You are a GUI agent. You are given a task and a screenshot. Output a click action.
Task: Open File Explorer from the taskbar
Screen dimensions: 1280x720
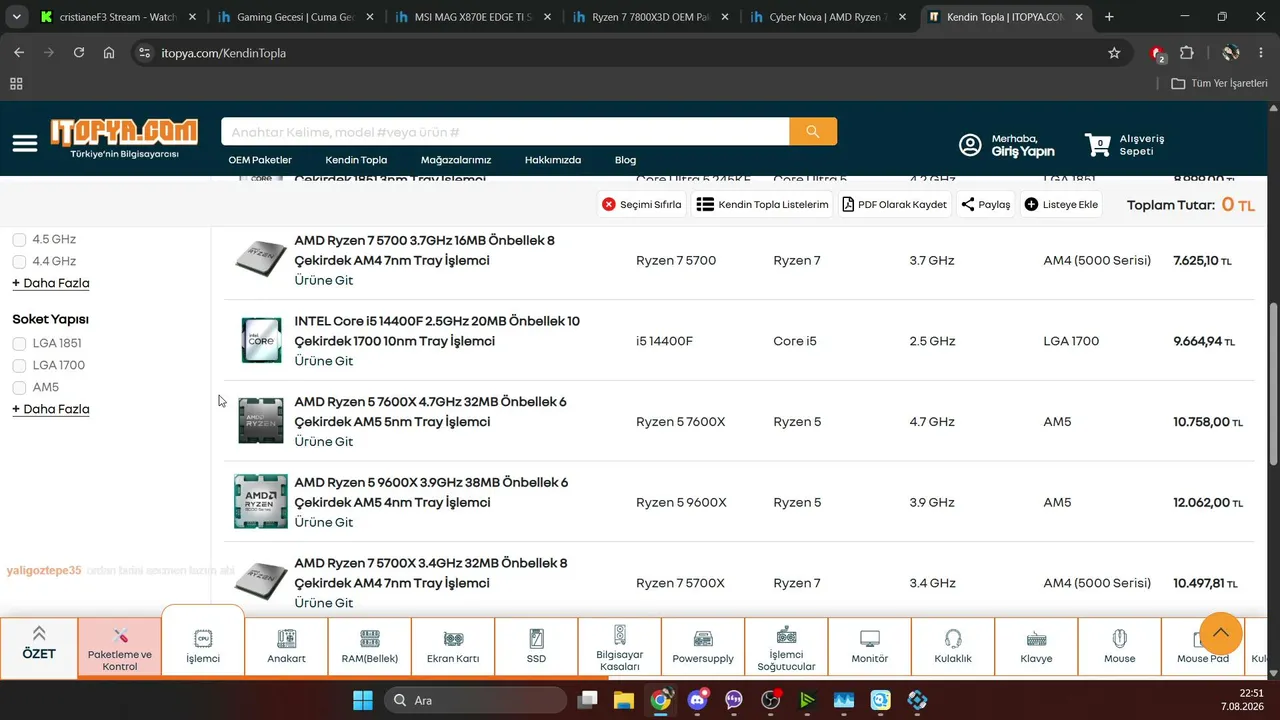623,700
